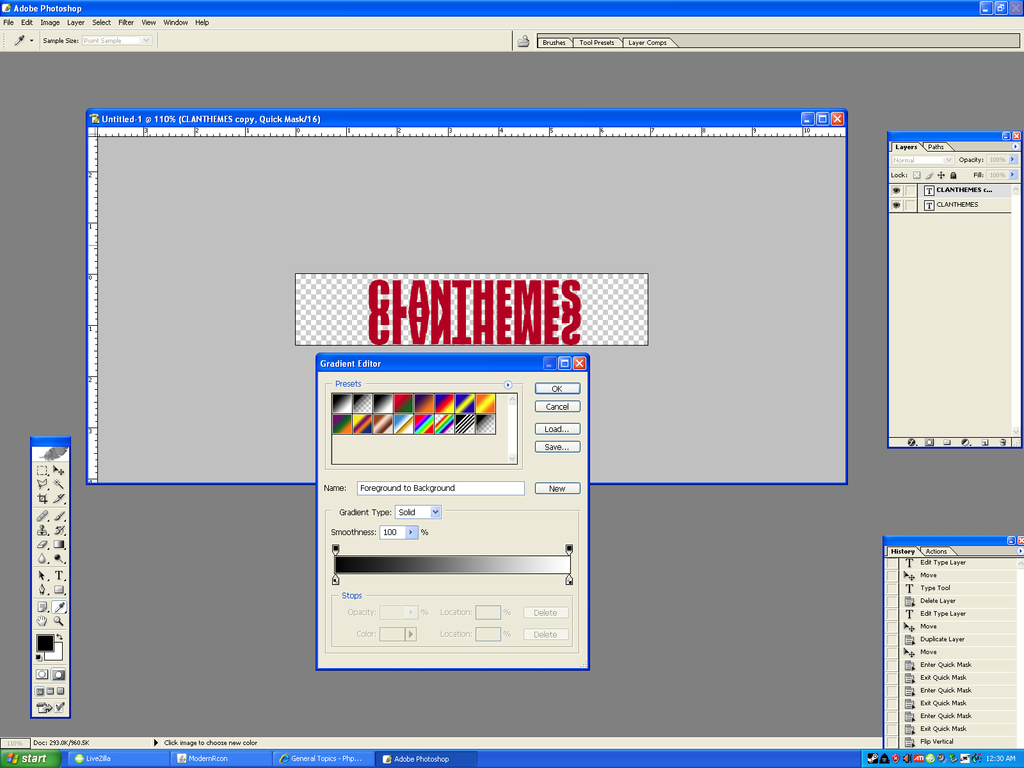Open the Smoothness slider arrow
Screen dimensions: 1024x768
click(411, 532)
